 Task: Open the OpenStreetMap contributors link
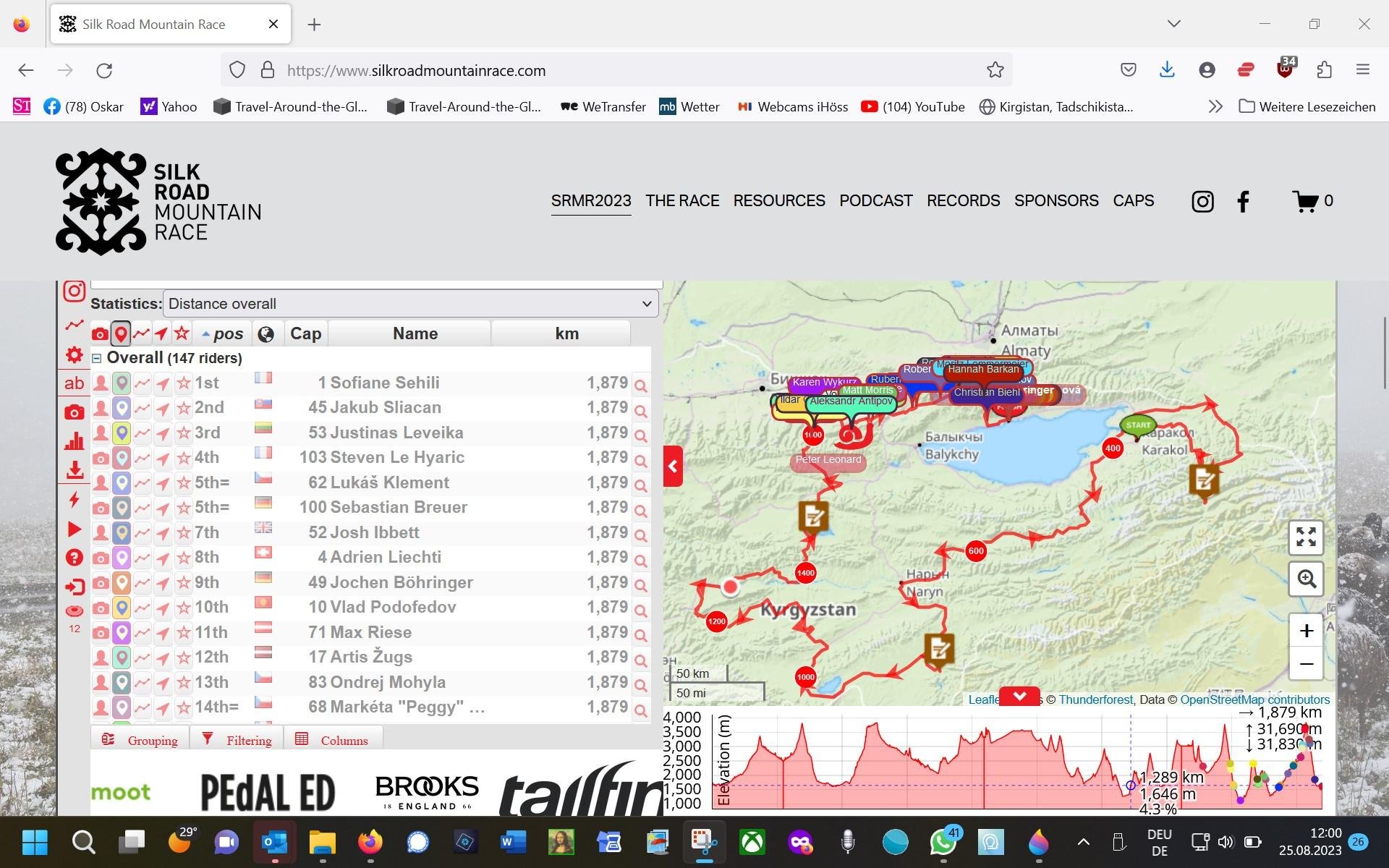pyautogui.click(x=1254, y=699)
